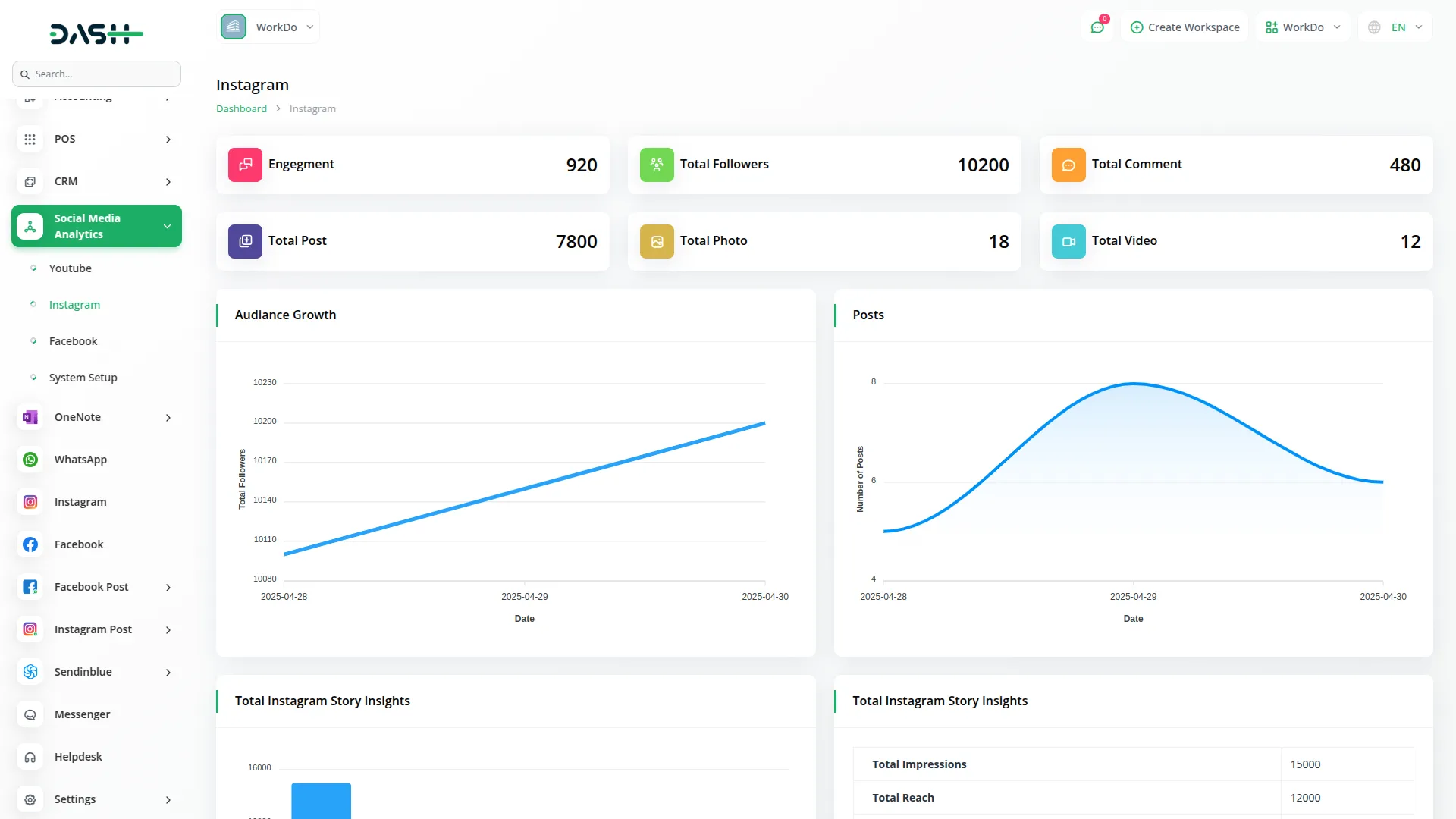Expand the Facebook Post section
This screenshot has height=819, width=1456.
click(168, 587)
